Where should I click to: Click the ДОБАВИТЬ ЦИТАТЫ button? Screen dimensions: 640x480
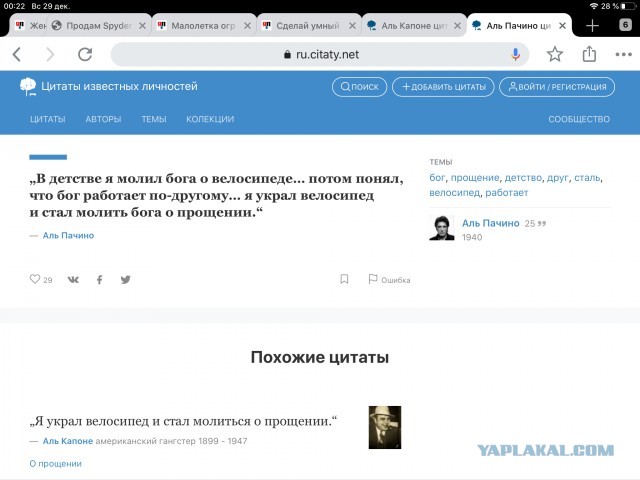(x=443, y=87)
